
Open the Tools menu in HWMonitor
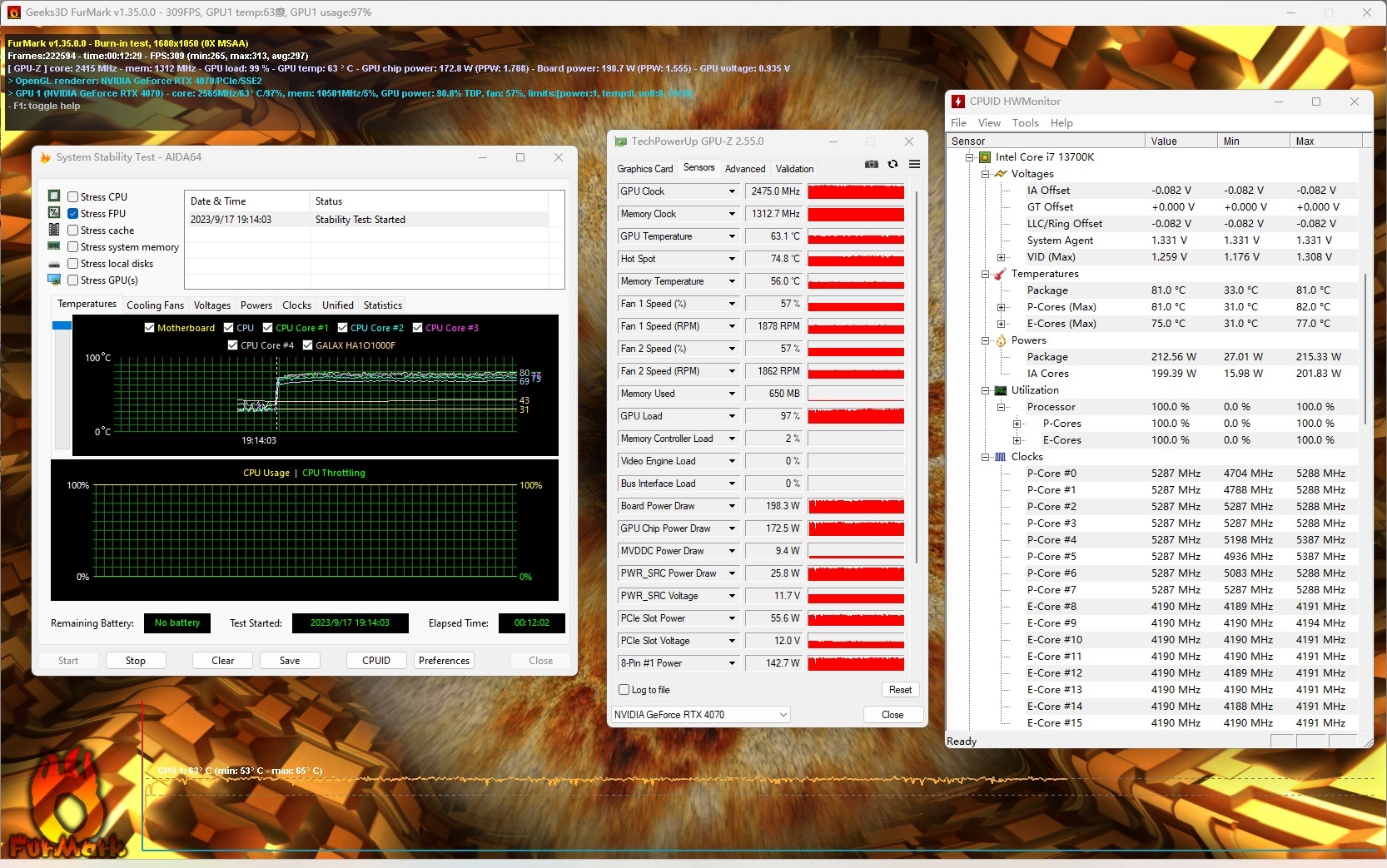[x=1026, y=123]
